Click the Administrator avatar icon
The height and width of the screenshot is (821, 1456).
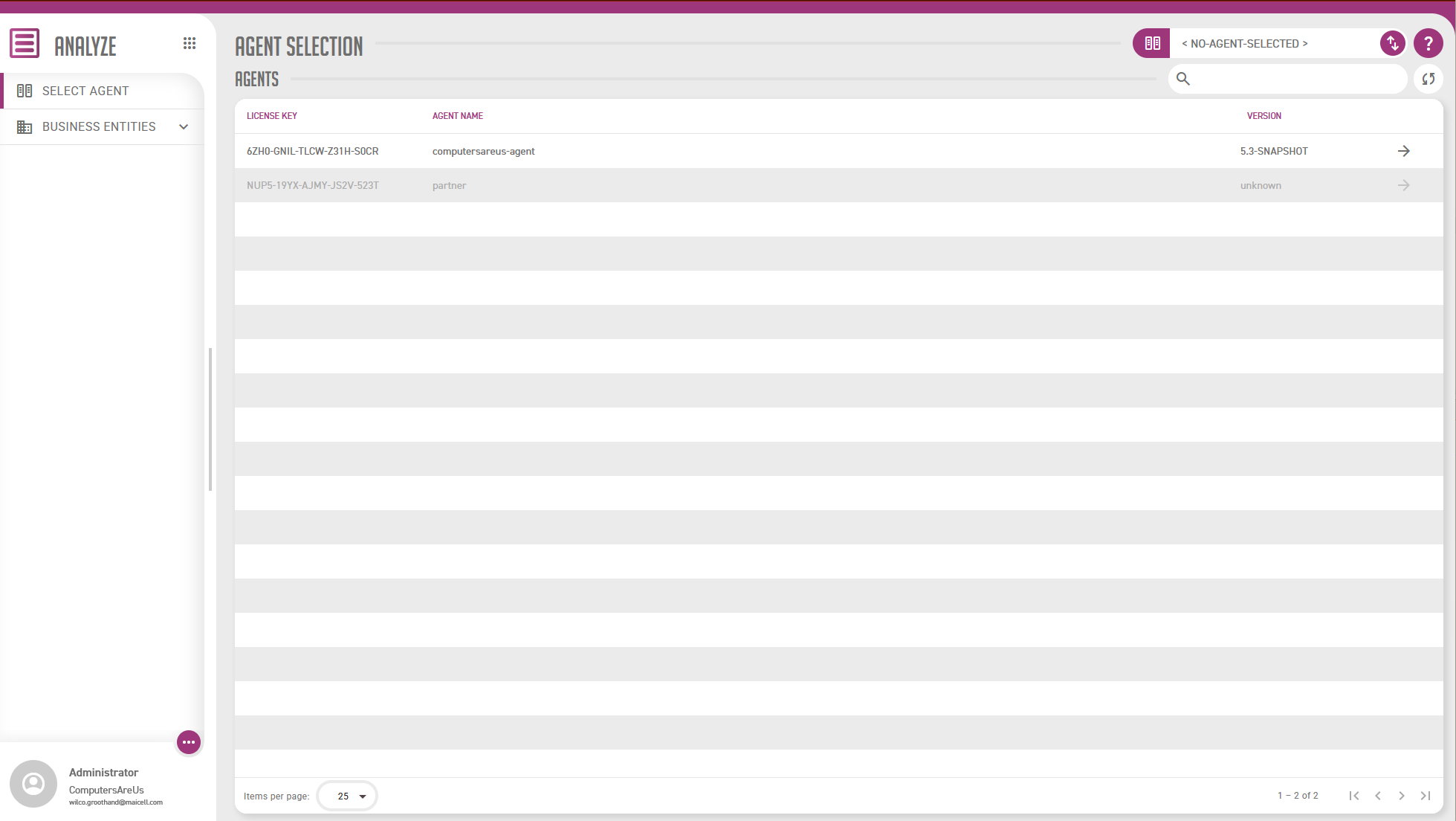33,784
